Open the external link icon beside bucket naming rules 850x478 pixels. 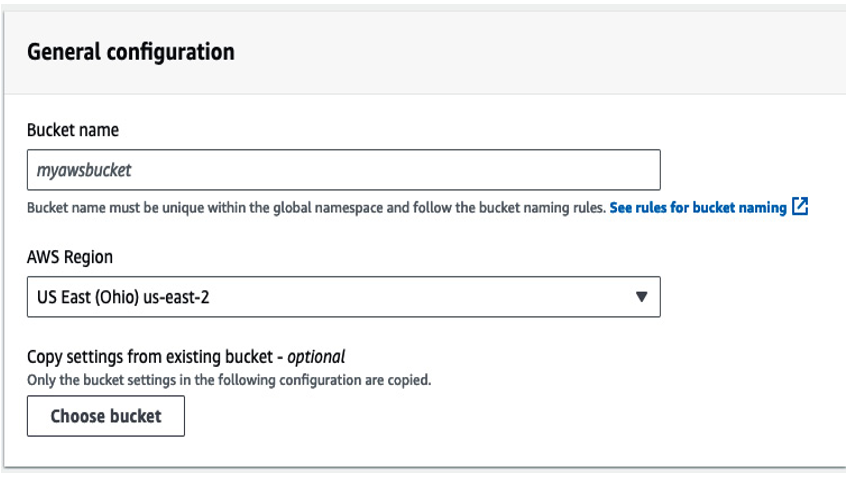800,206
